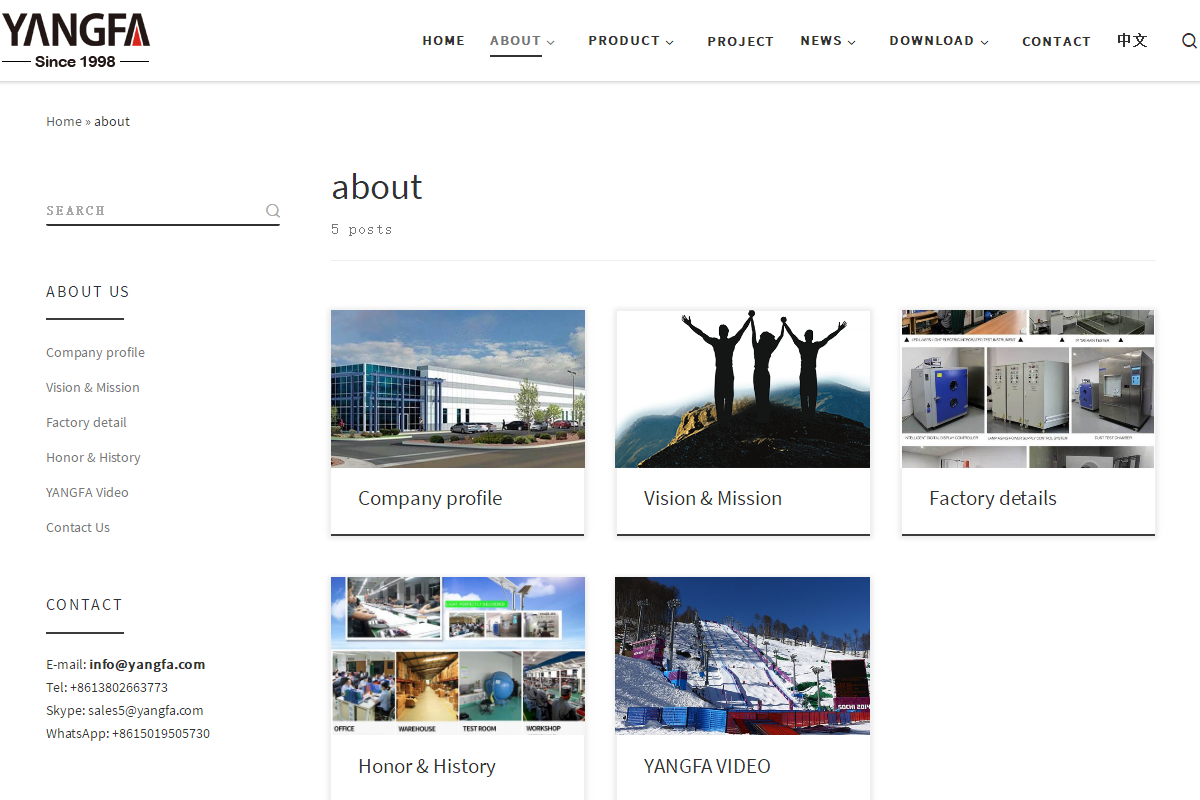The image size is (1200, 800).
Task: Open Vision & Mission sidebar link
Action: (93, 387)
